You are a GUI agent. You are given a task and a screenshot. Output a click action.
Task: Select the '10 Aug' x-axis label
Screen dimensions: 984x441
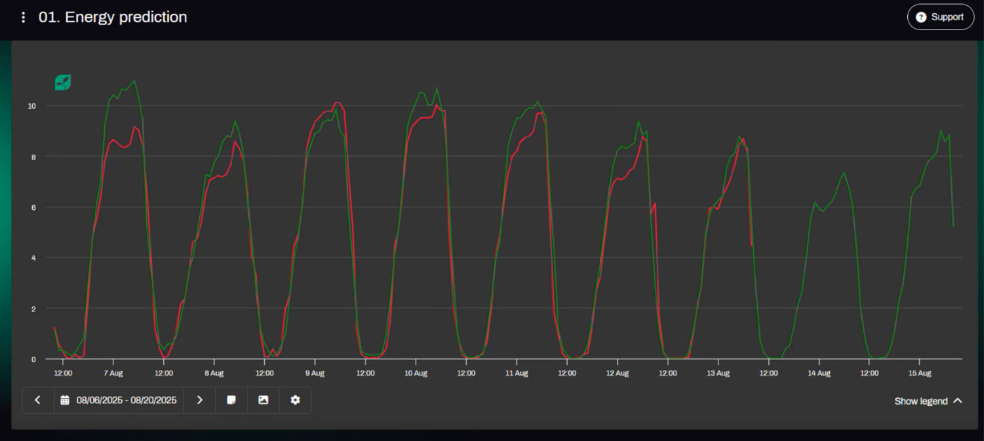(415, 373)
